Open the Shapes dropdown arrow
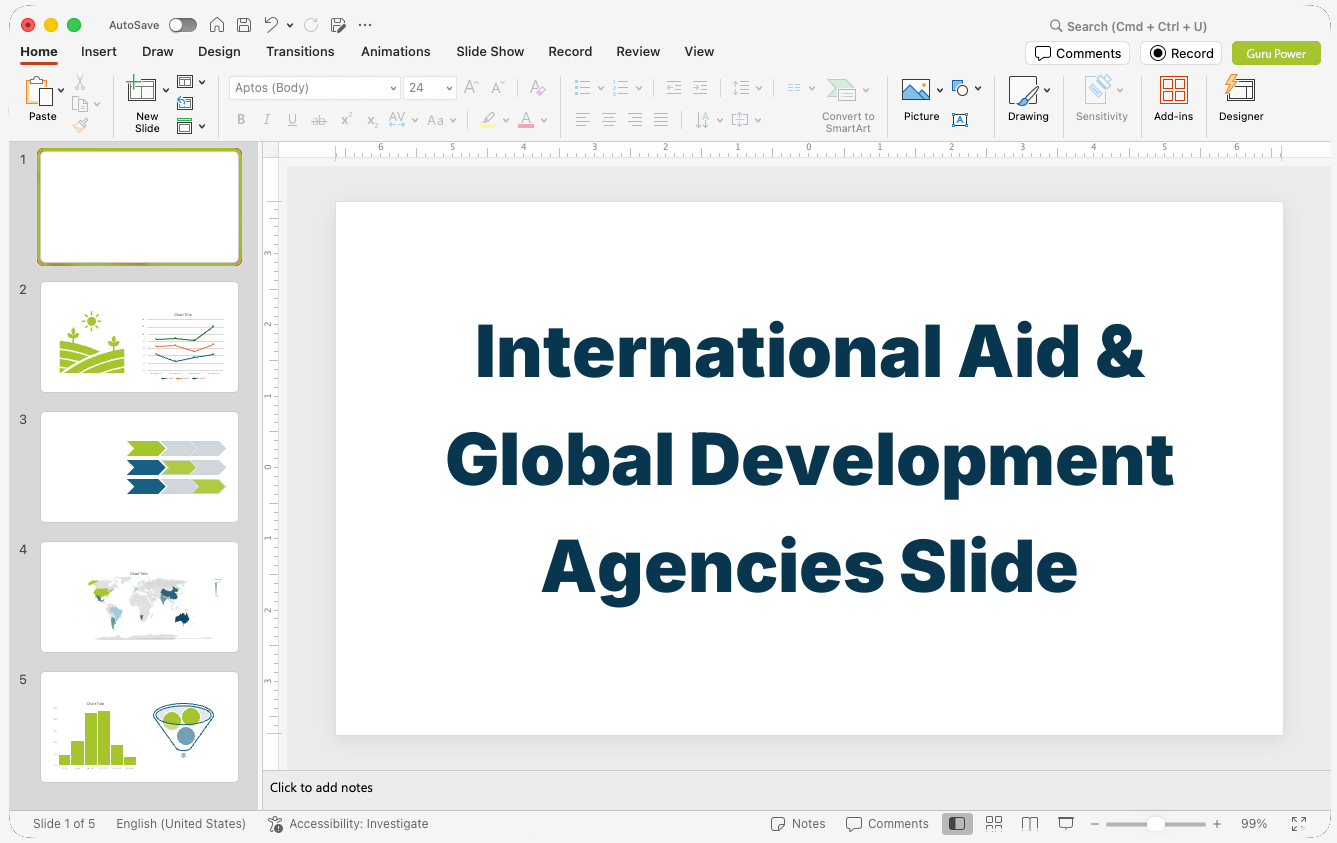Viewport: 1337px width, 843px height. 978,89
